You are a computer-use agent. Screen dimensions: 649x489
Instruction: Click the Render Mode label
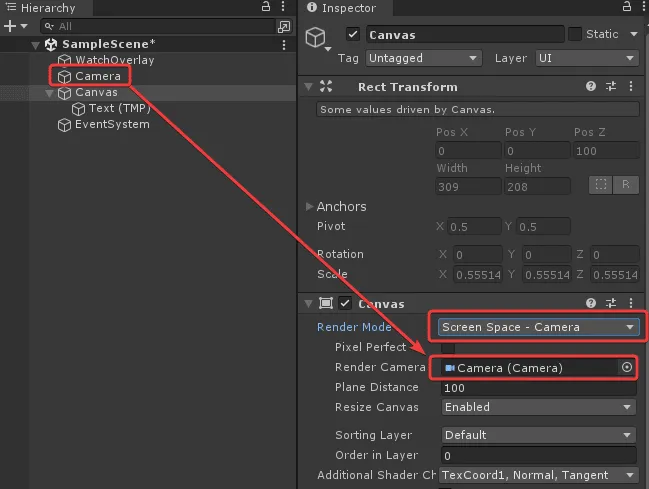[354, 327]
